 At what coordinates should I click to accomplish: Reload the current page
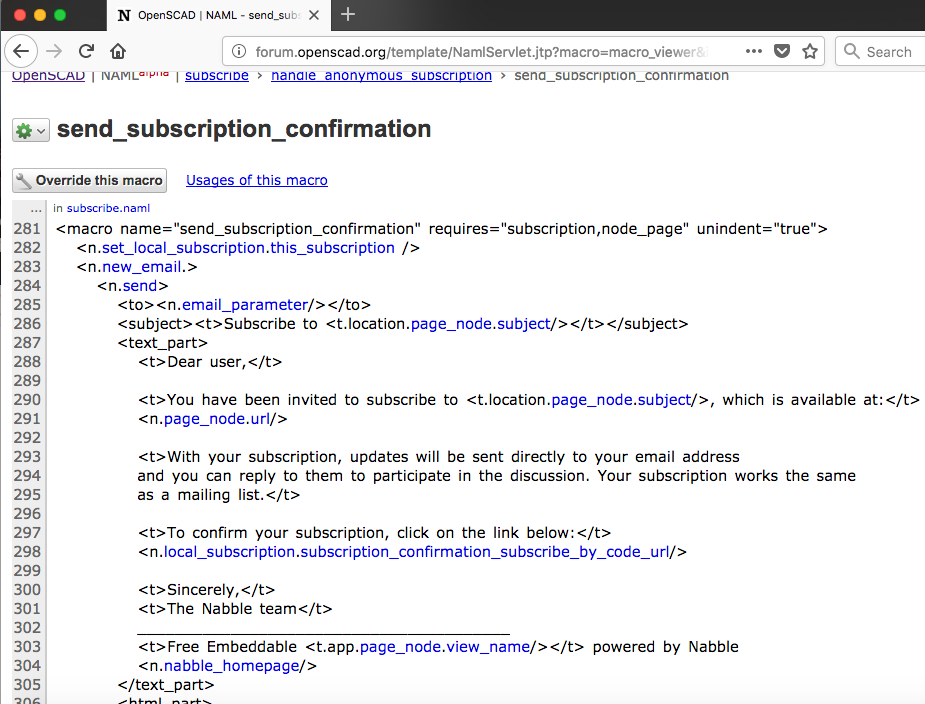(x=86, y=51)
